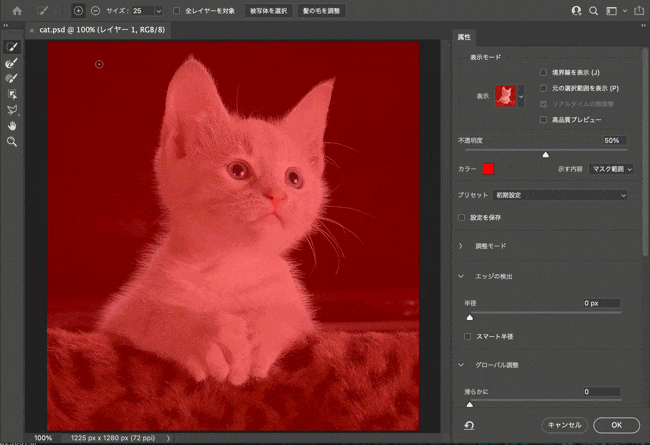Select the Refine Edge Brush tool
The height and width of the screenshot is (445, 650).
coord(12,63)
